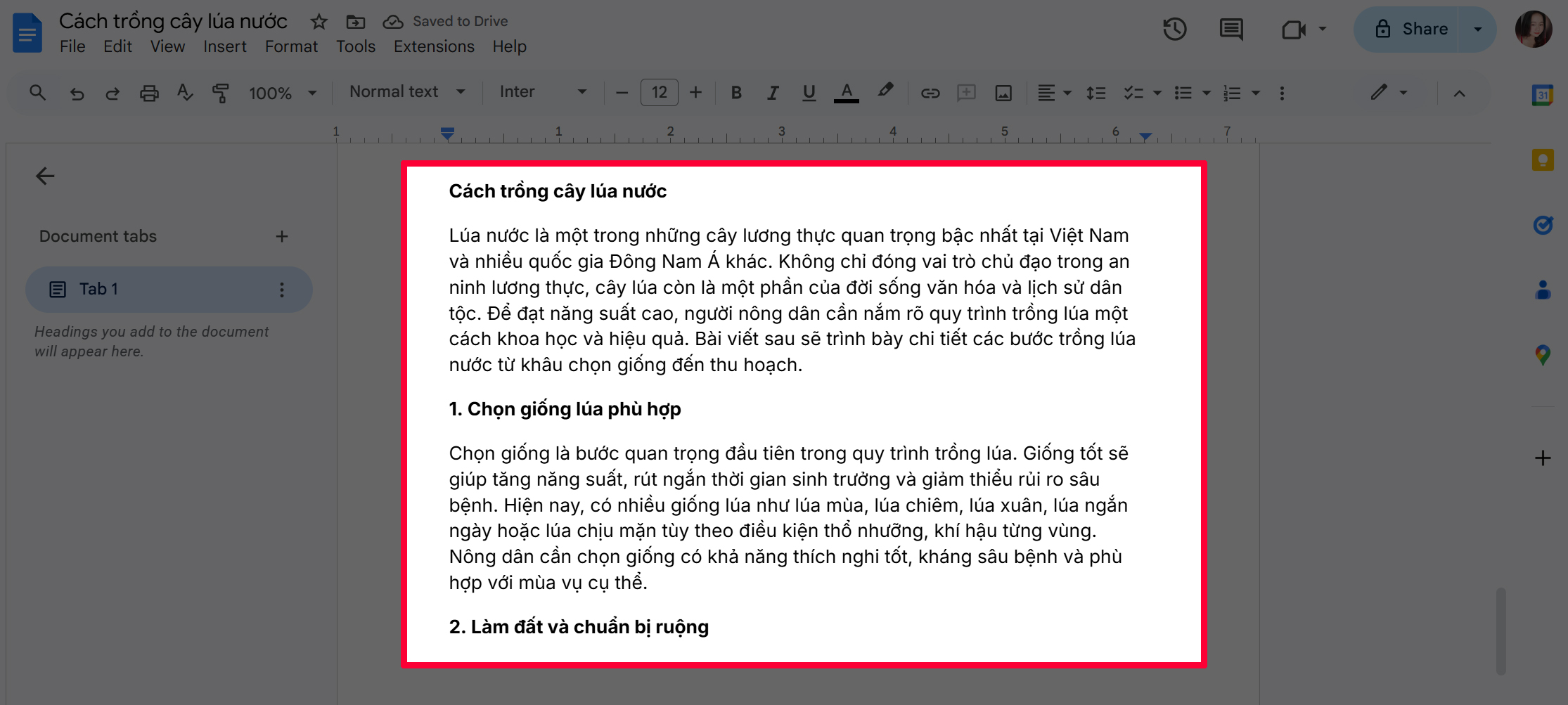Open the text color picker

point(847,92)
